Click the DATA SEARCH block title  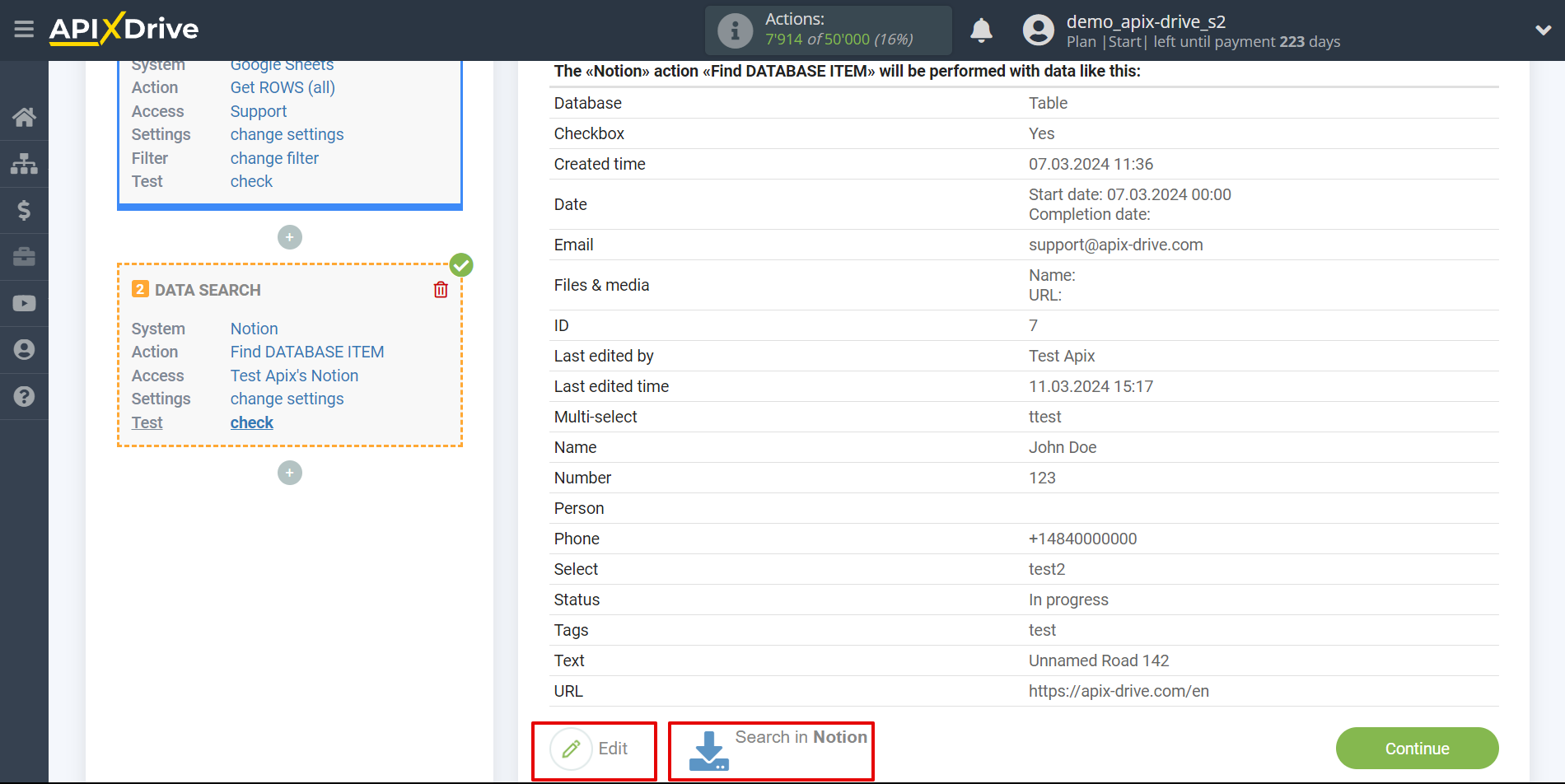click(x=208, y=290)
